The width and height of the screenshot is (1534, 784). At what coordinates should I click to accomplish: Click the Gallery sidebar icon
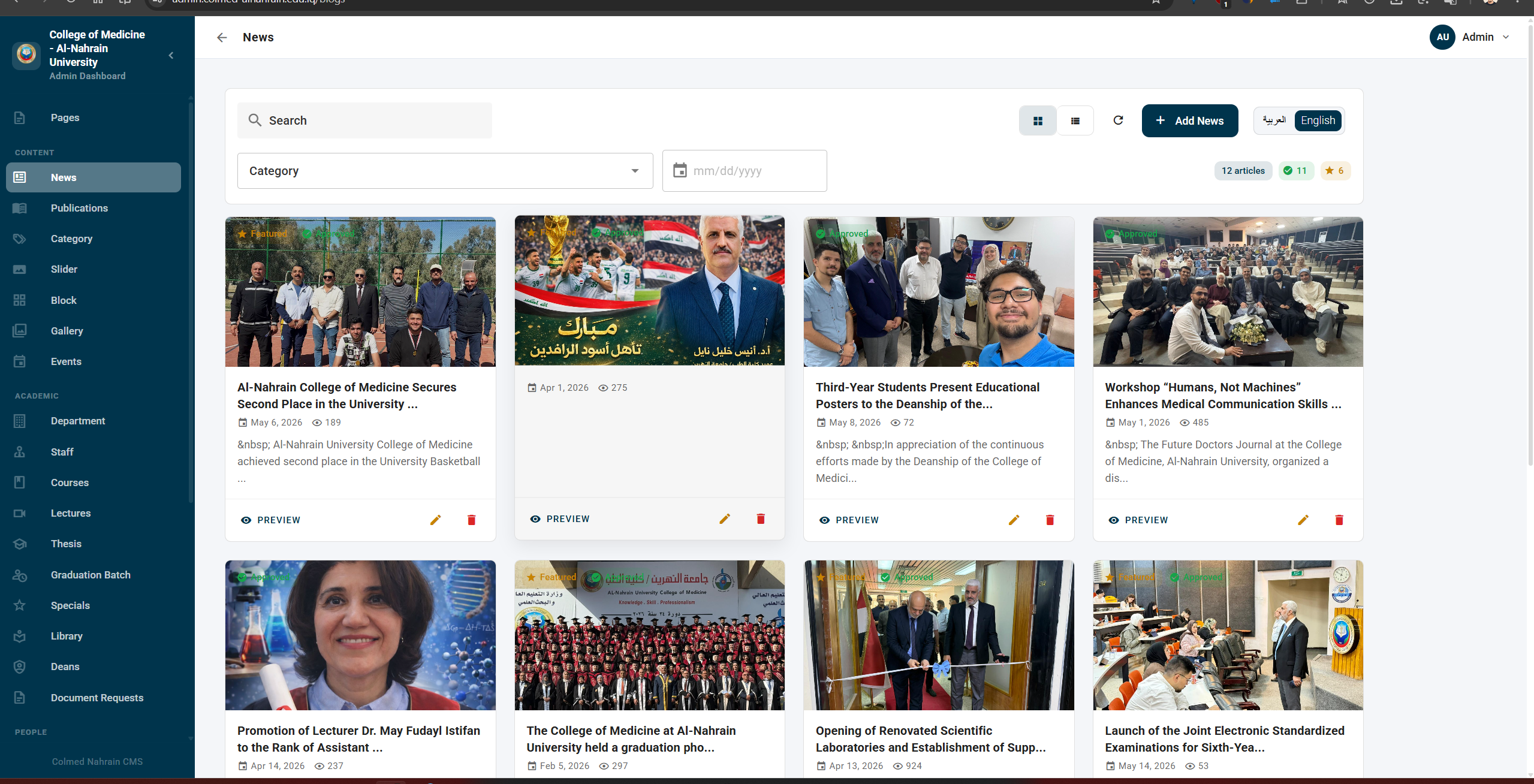click(20, 331)
